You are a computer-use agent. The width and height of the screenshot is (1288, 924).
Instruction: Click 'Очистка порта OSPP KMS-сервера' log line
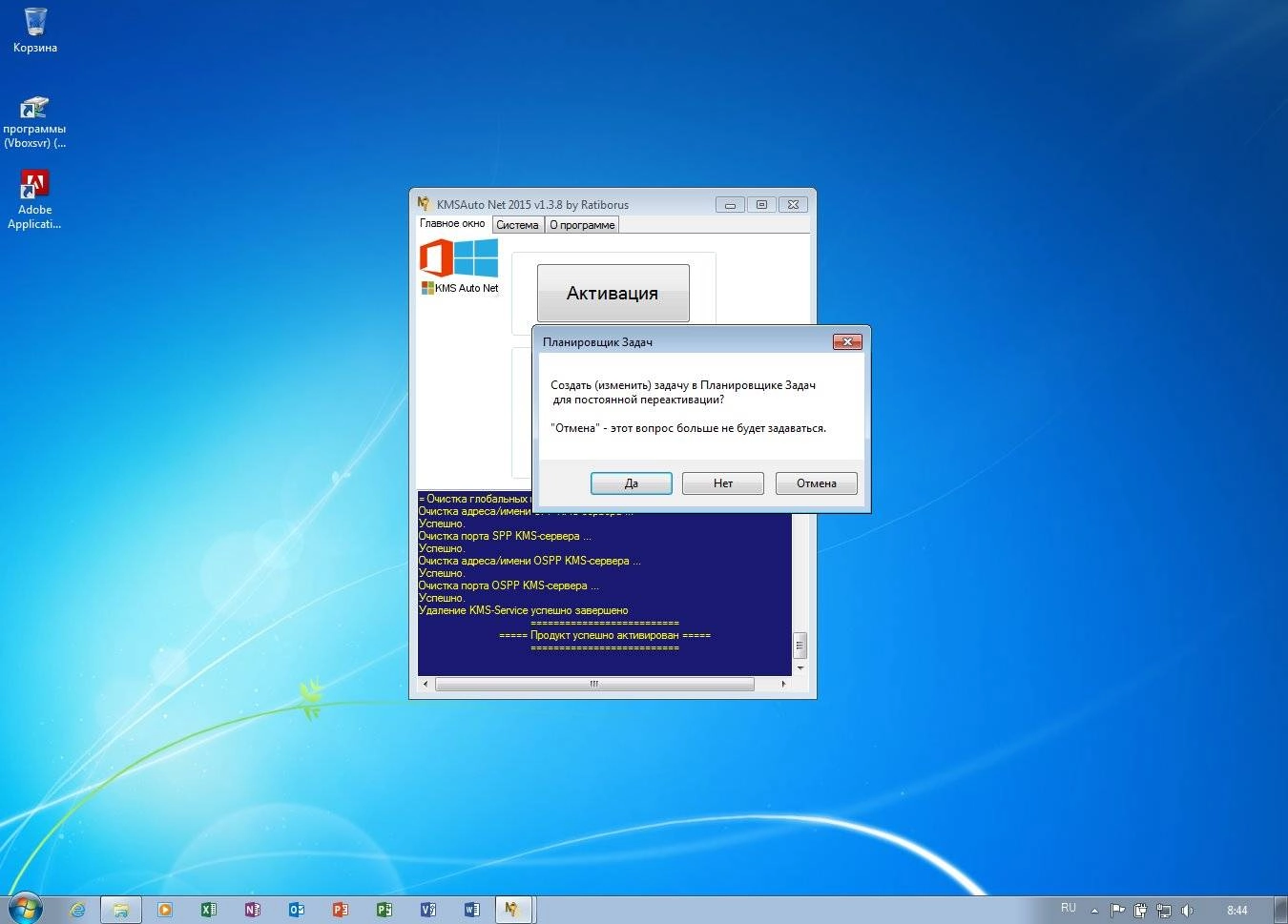(x=509, y=585)
